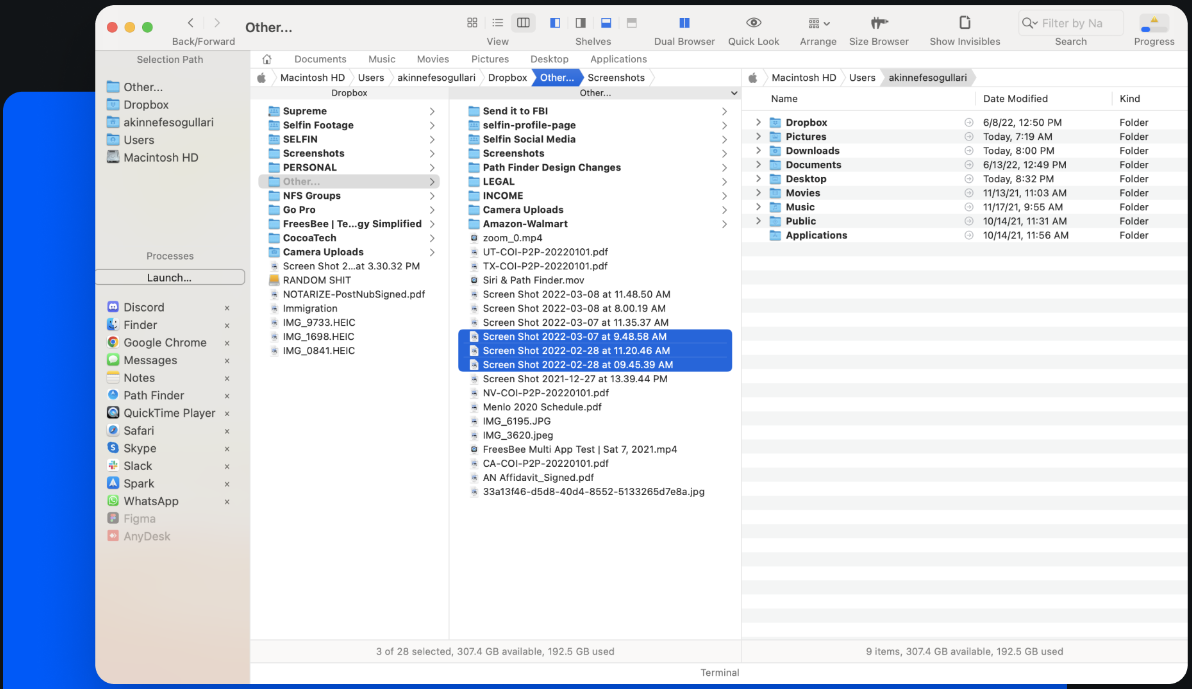Image resolution: width=1192 pixels, height=689 pixels.
Task: Select Macintosh HD in Selection Path
Action: point(153,157)
